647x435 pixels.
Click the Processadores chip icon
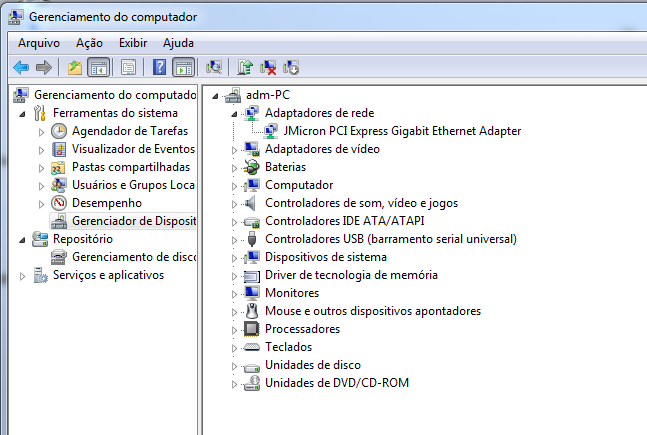[252, 329]
